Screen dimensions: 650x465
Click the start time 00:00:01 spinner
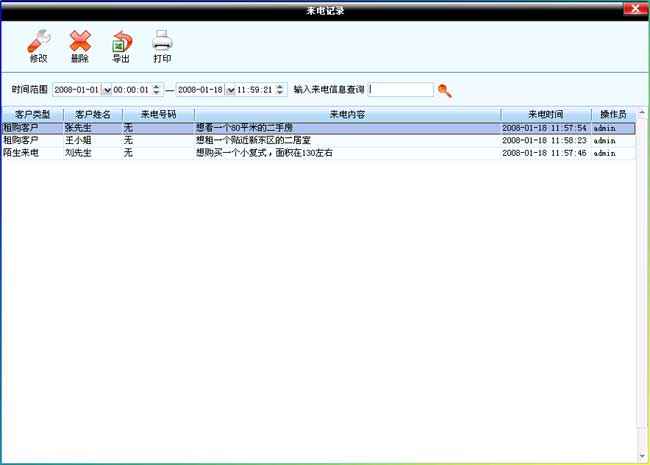pyautogui.click(x=156, y=90)
